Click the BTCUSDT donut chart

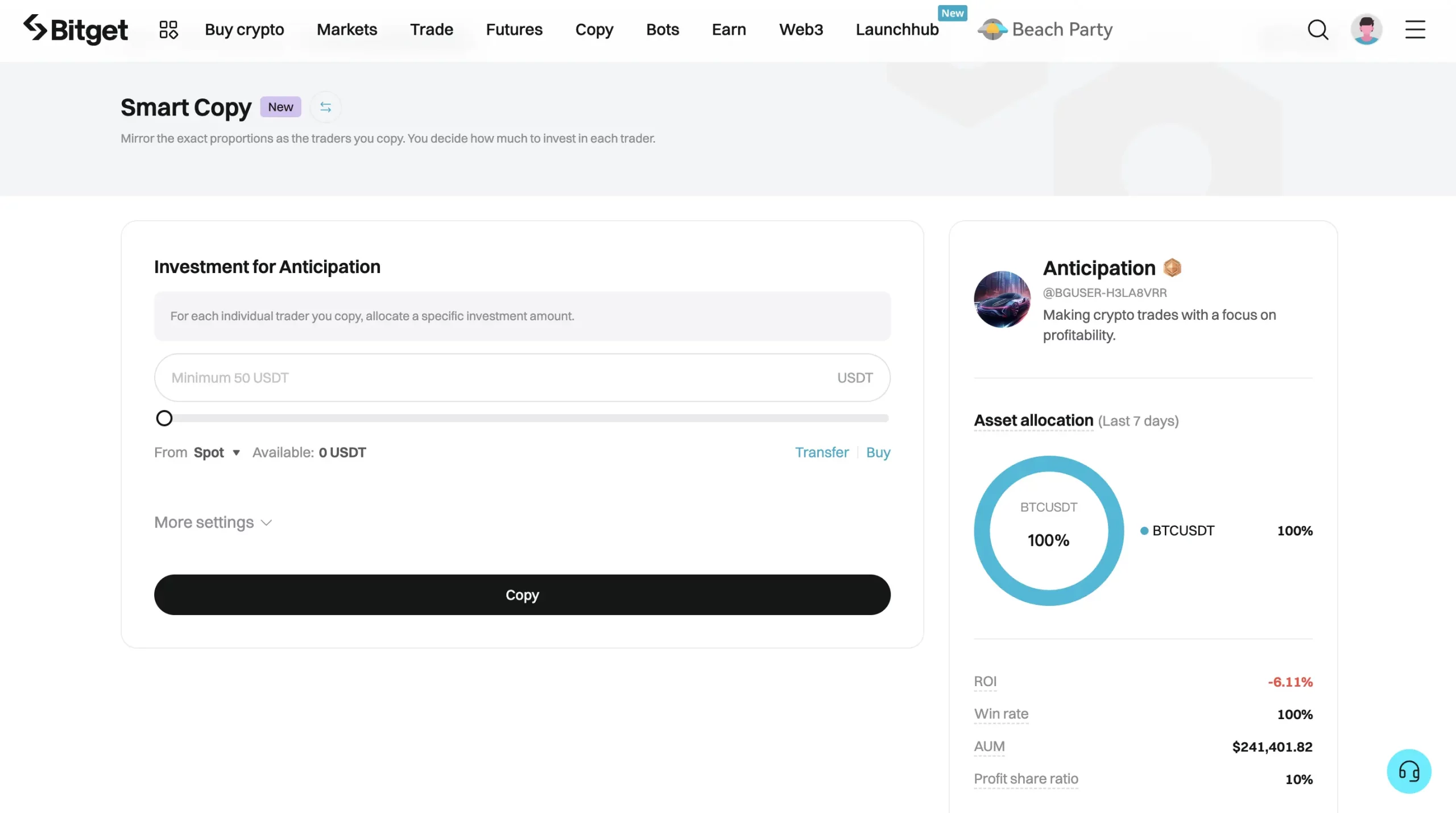coord(1049,530)
